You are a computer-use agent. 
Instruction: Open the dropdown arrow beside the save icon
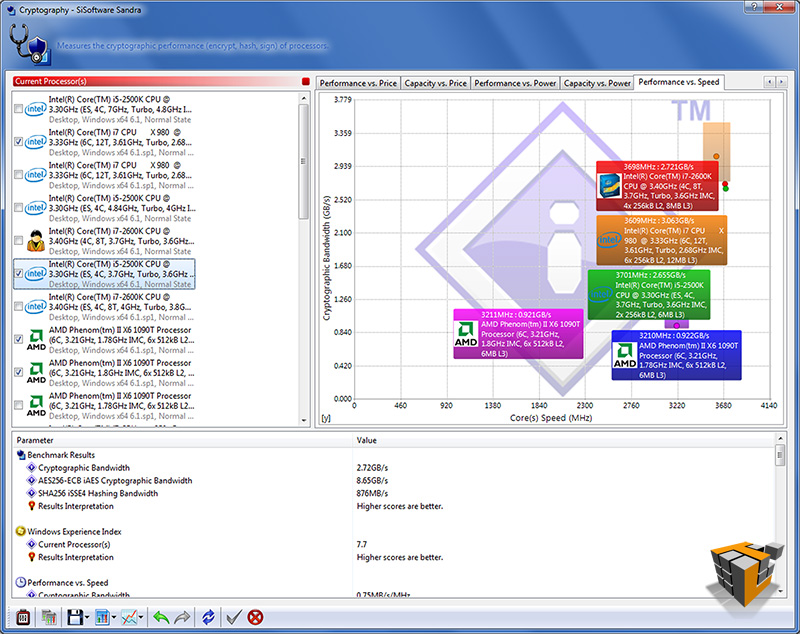[x=87, y=617]
